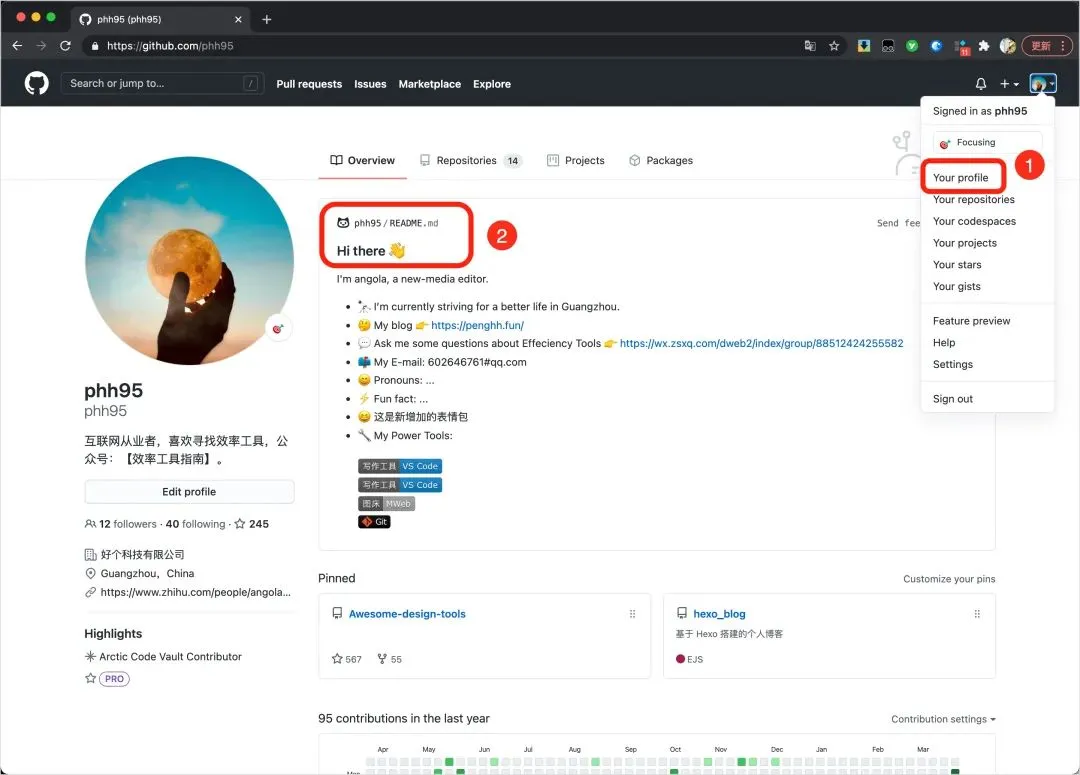
Task: Expand the plus create-new menu
Action: click(1009, 83)
